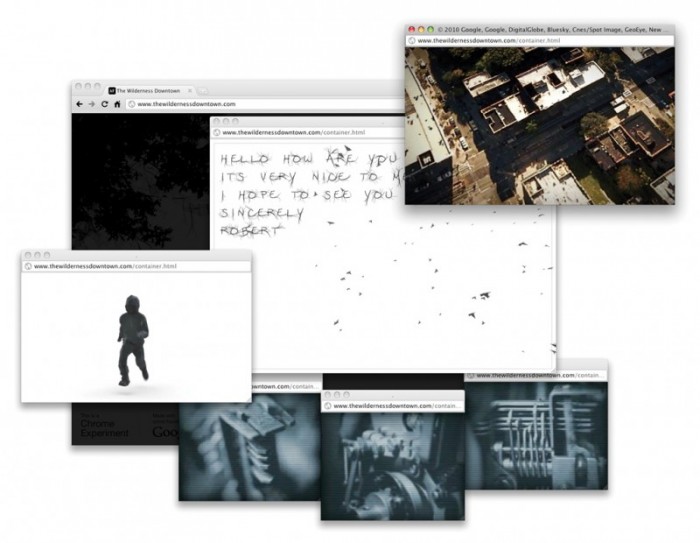
Task: Maximize the satellite map popup window
Action: [430, 29]
